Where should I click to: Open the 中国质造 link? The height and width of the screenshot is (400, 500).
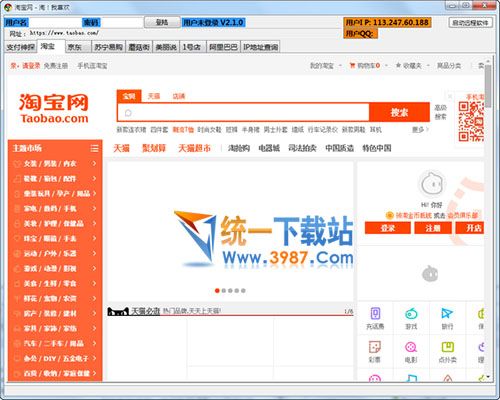click(339, 148)
